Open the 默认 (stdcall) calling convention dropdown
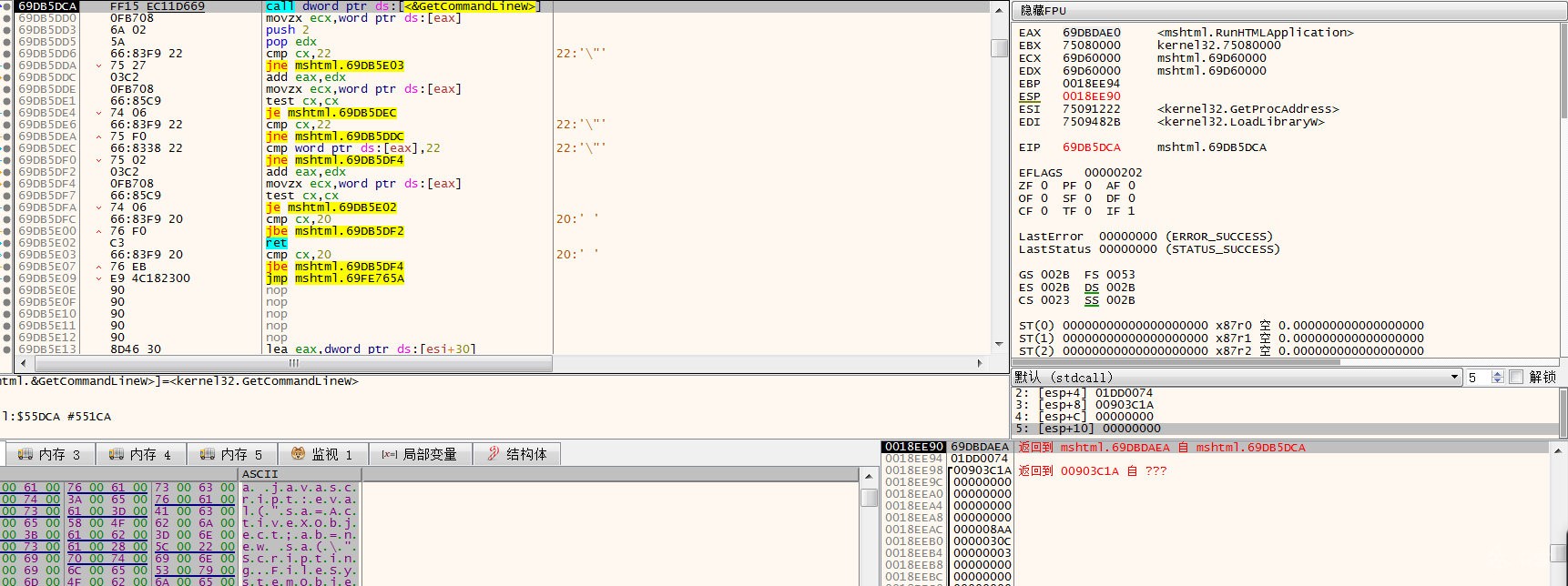 [1236, 377]
